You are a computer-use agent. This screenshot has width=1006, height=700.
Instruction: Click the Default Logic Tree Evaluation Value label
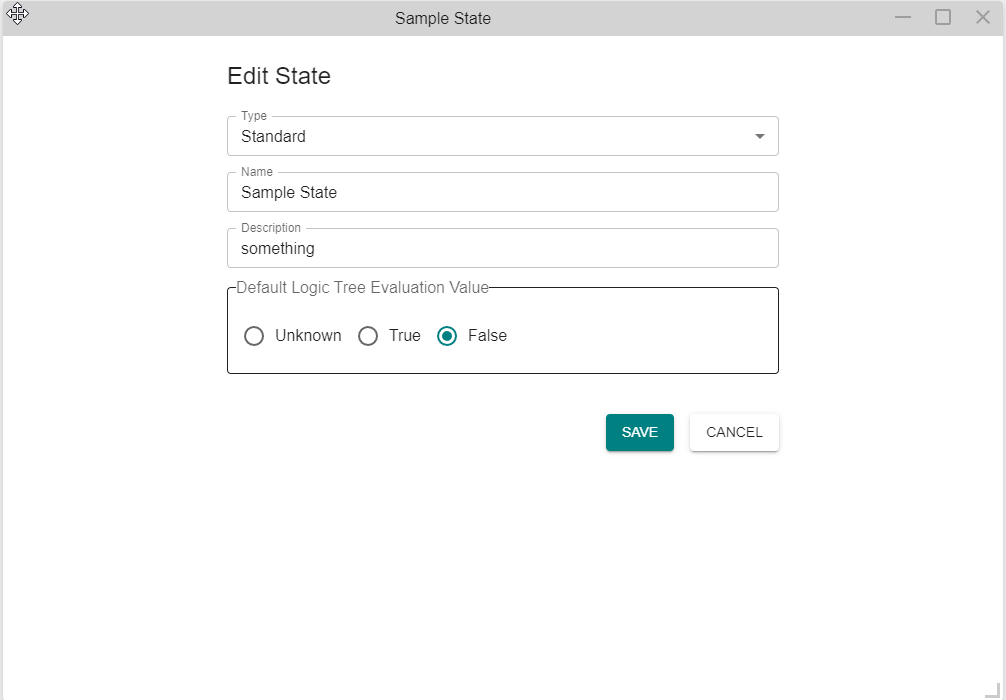(x=362, y=287)
